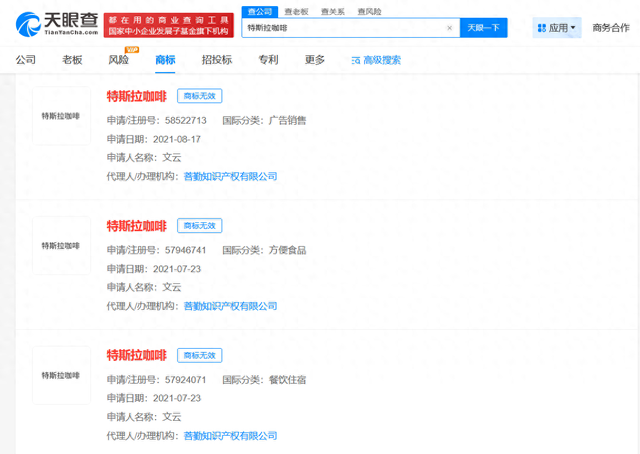Click 商标无效 tag for 方便食品 trademark
640x454 pixels.
pos(200,225)
